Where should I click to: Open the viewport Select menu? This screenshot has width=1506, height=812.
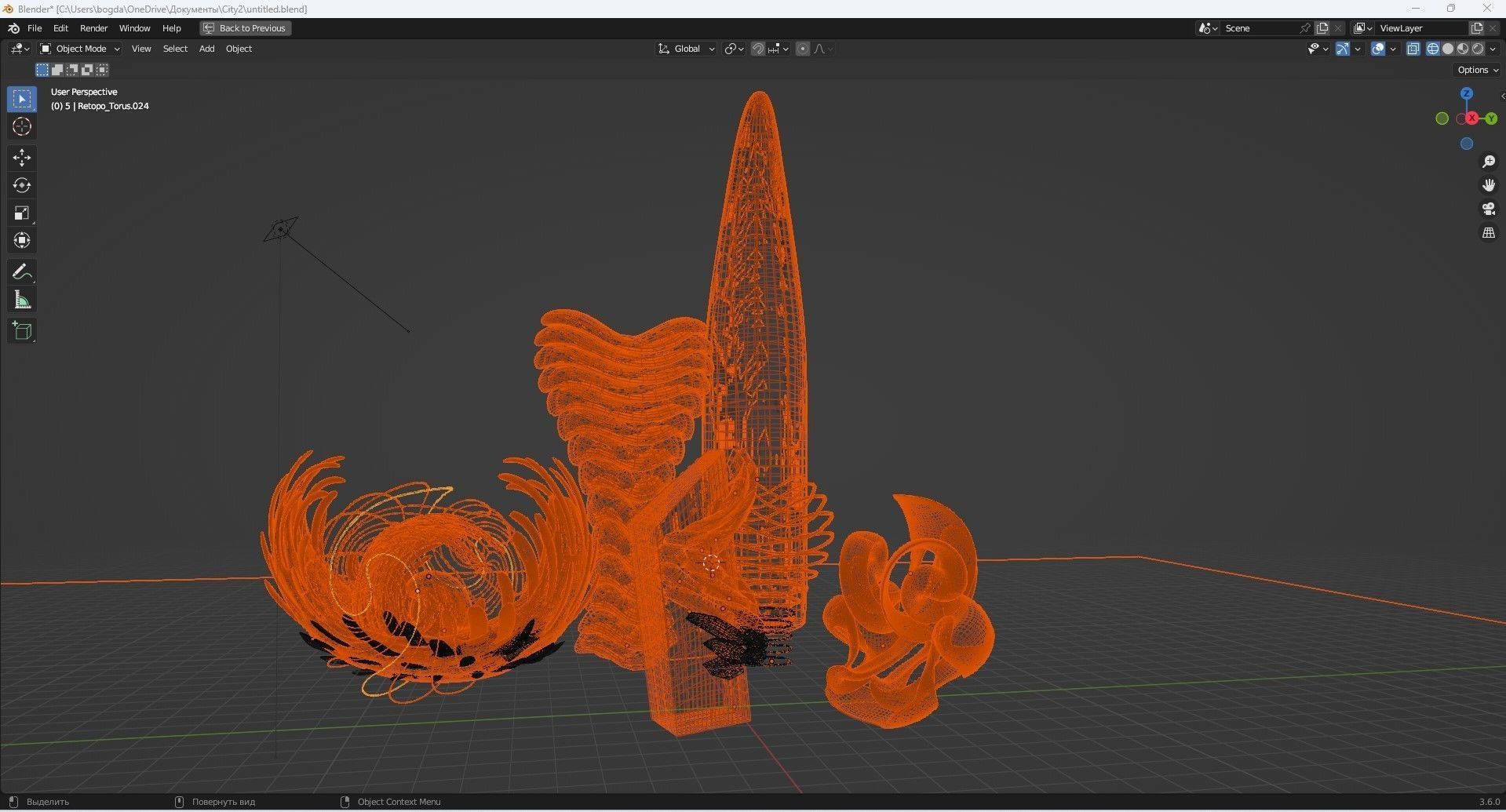point(175,49)
